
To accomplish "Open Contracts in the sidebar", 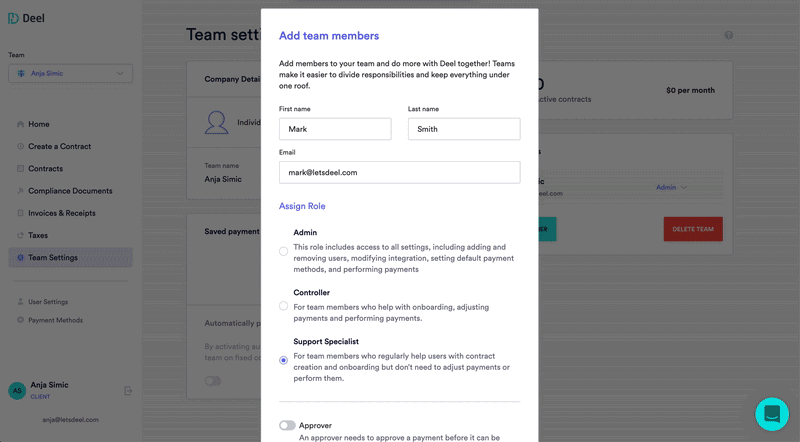I will point(45,168).
